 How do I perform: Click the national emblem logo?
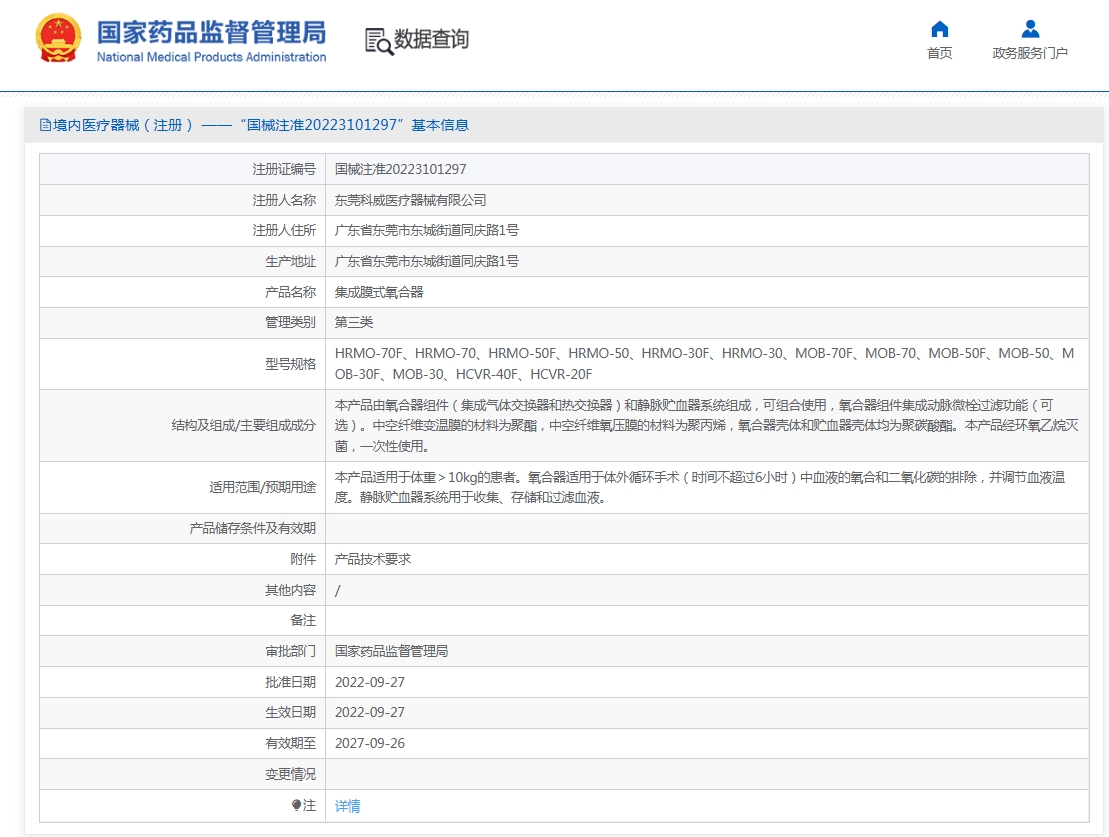pos(58,39)
